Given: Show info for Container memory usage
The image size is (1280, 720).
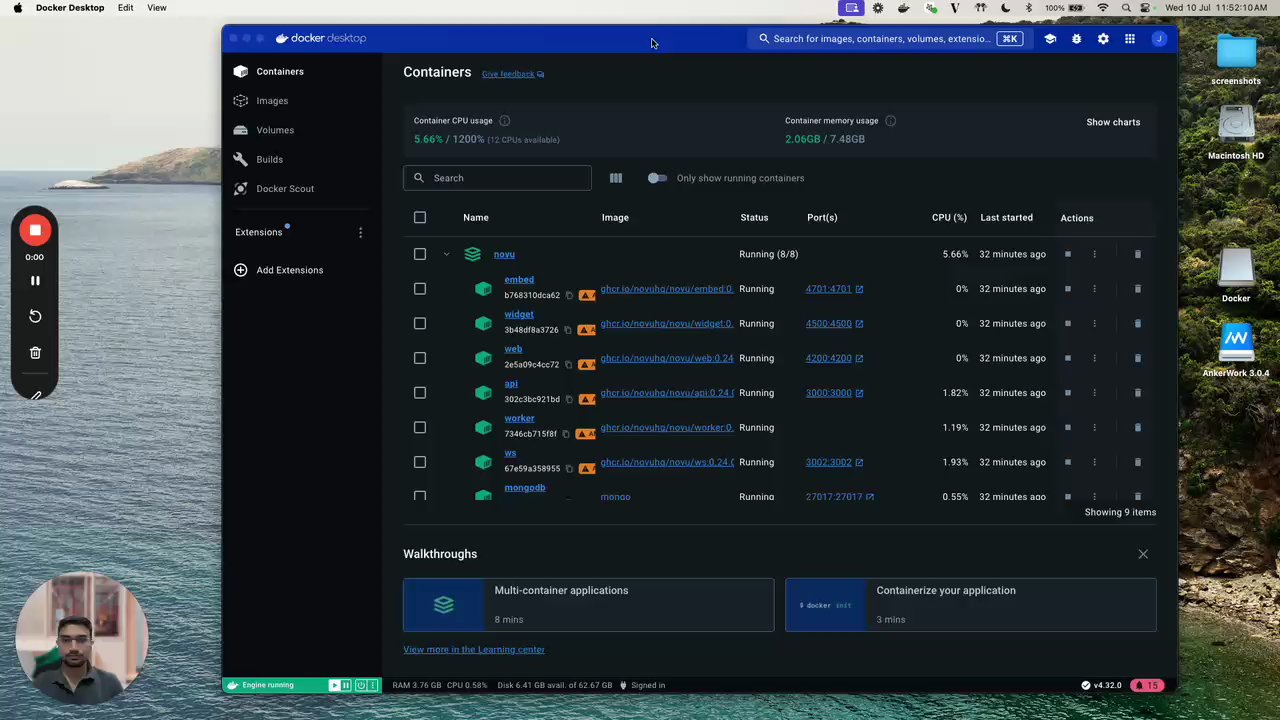Looking at the screenshot, I should (x=890, y=121).
